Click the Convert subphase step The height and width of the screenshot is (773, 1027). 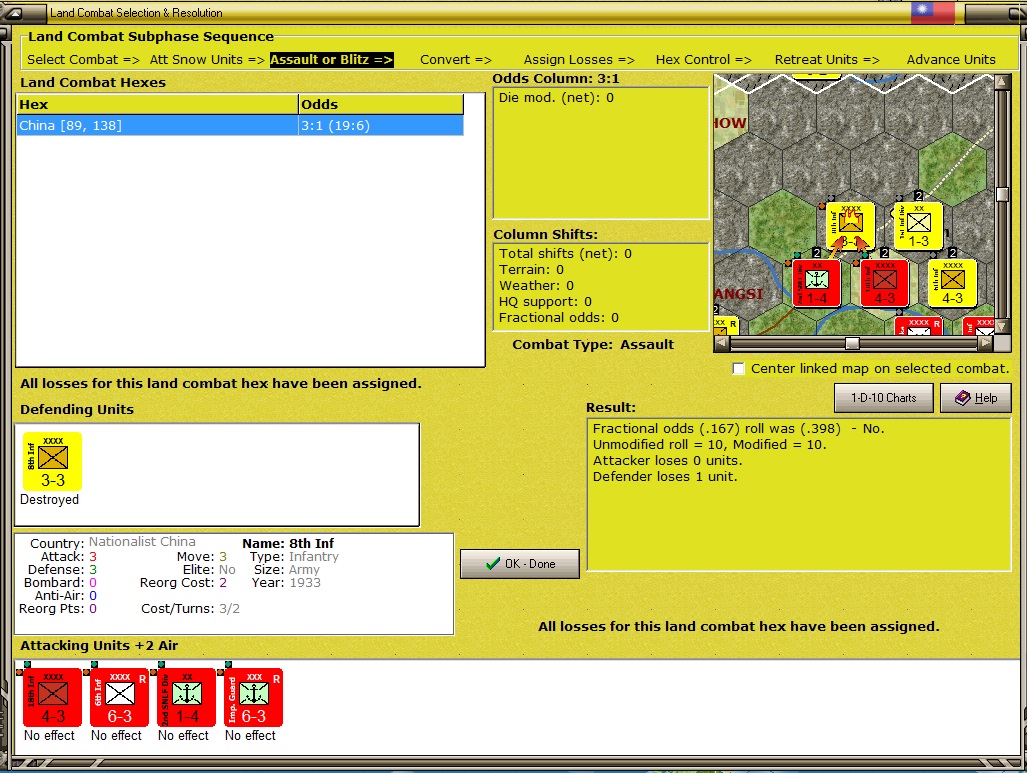[x=456, y=60]
